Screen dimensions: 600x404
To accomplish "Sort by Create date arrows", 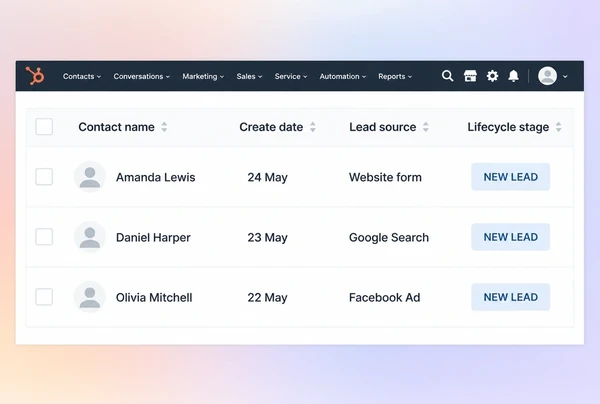I will (313, 127).
